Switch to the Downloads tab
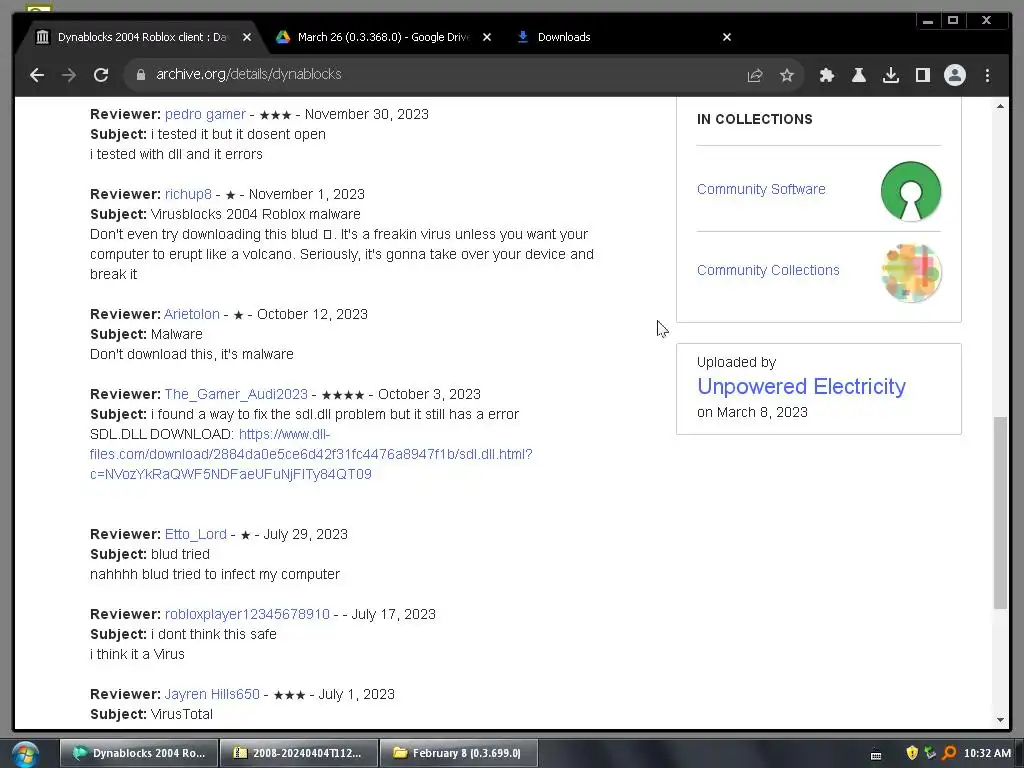 564,37
